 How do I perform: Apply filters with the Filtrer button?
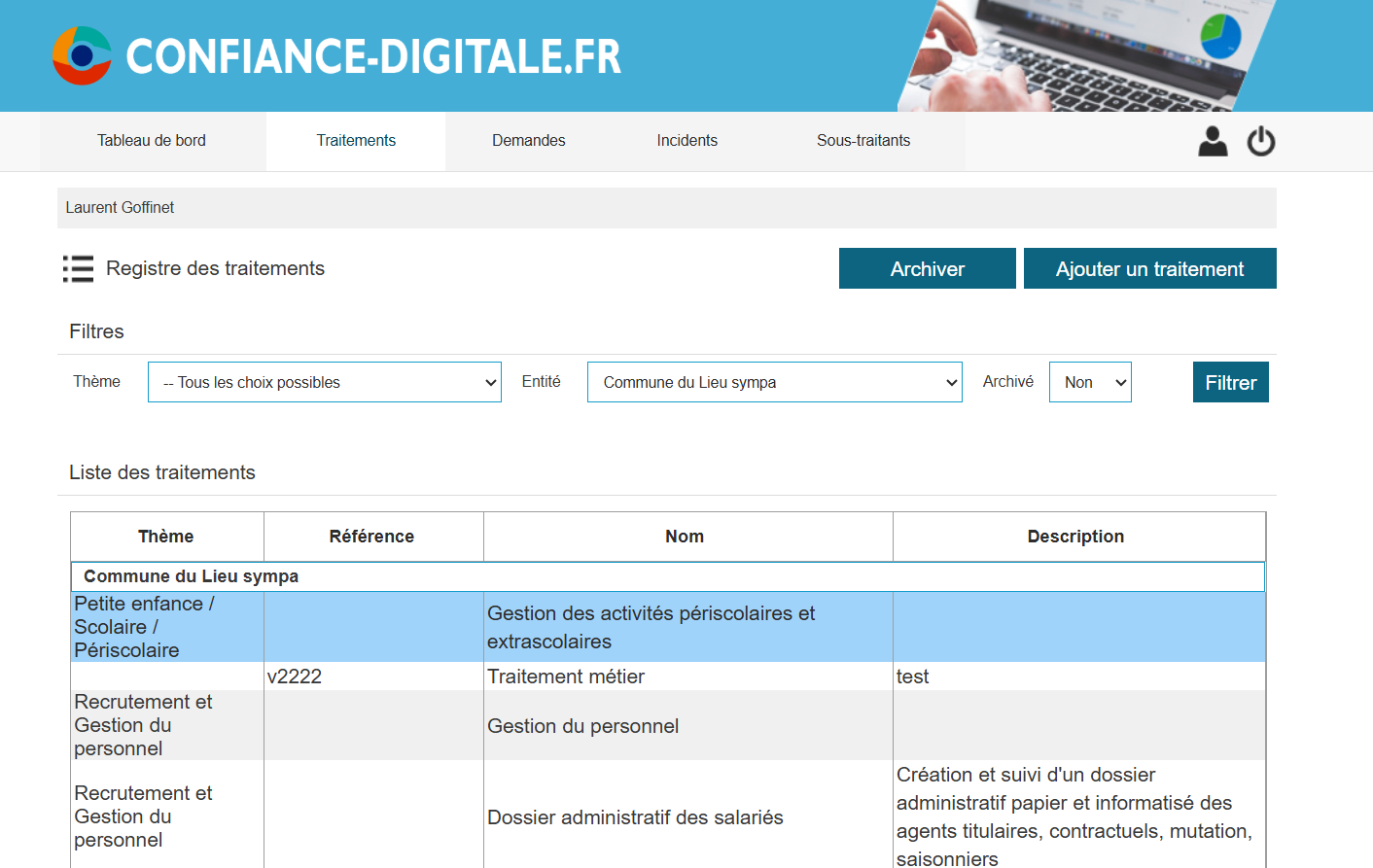pos(1230,382)
